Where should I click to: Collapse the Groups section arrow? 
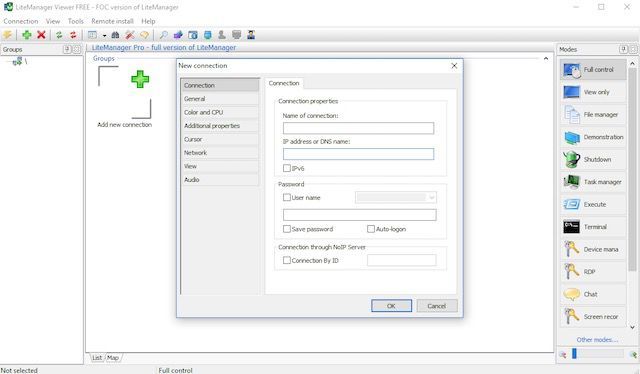pos(546,59)
